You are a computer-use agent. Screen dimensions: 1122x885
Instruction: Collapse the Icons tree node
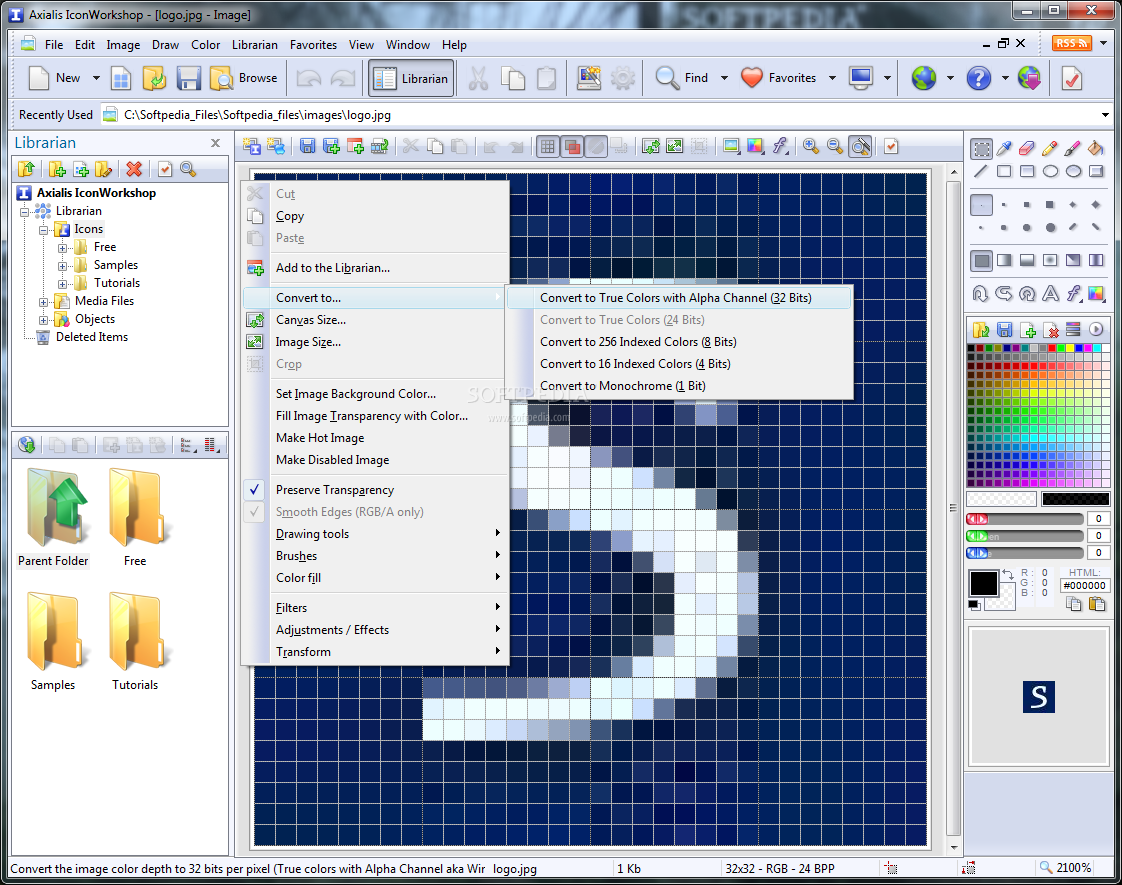(x=44, y=230)
